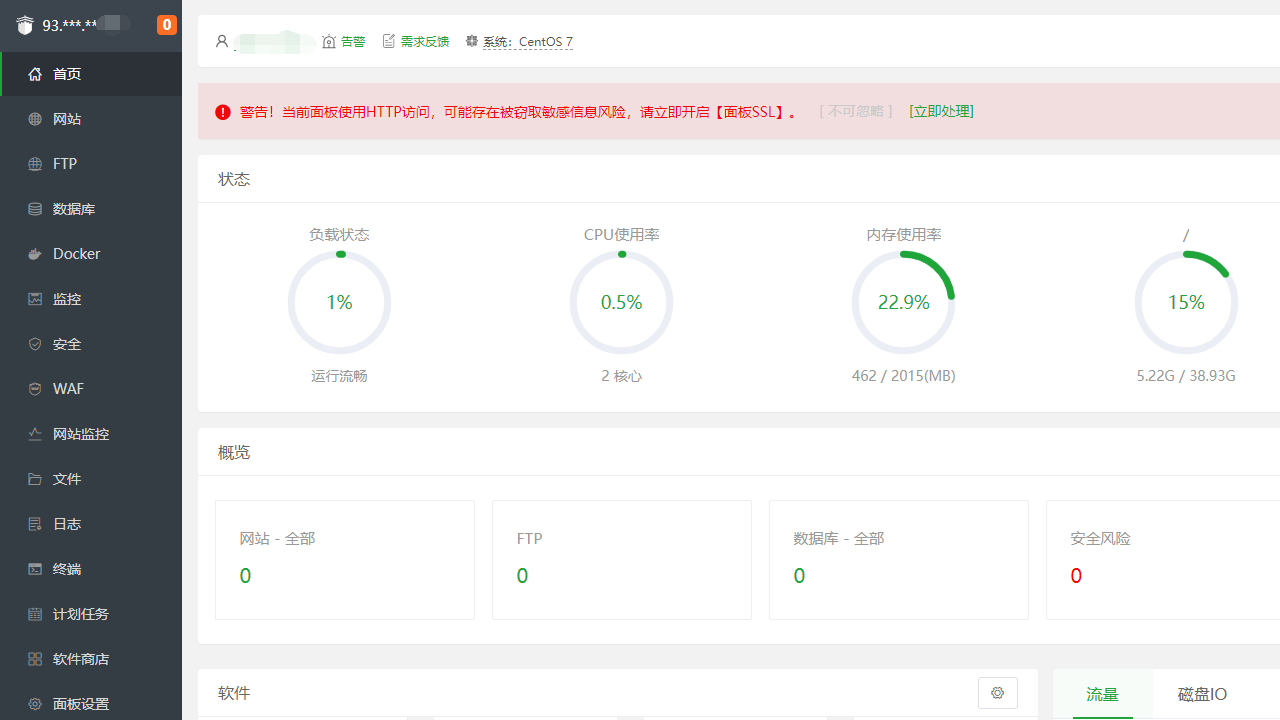This screenshot has width=1280, height=720.
Task: Click the database icon beside 数据库
Action: click(35, 209)
